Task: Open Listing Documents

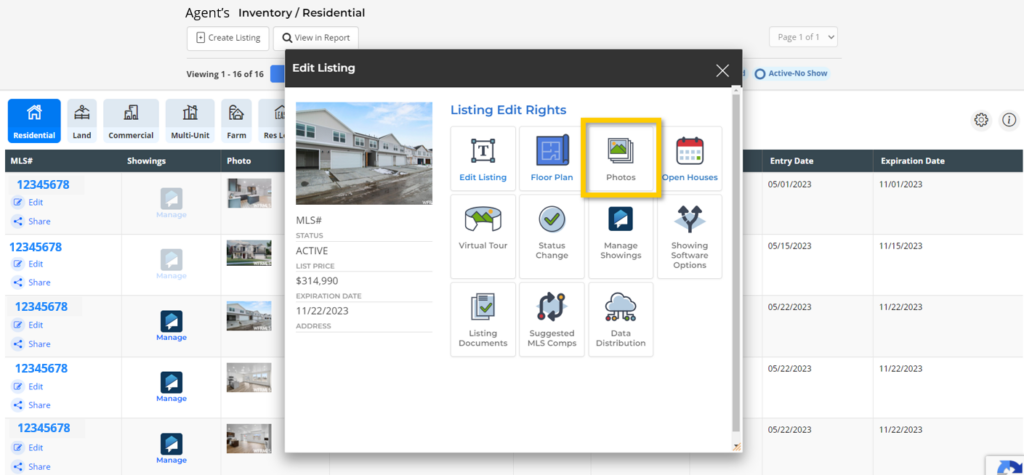Action: (x=483, y=320)
